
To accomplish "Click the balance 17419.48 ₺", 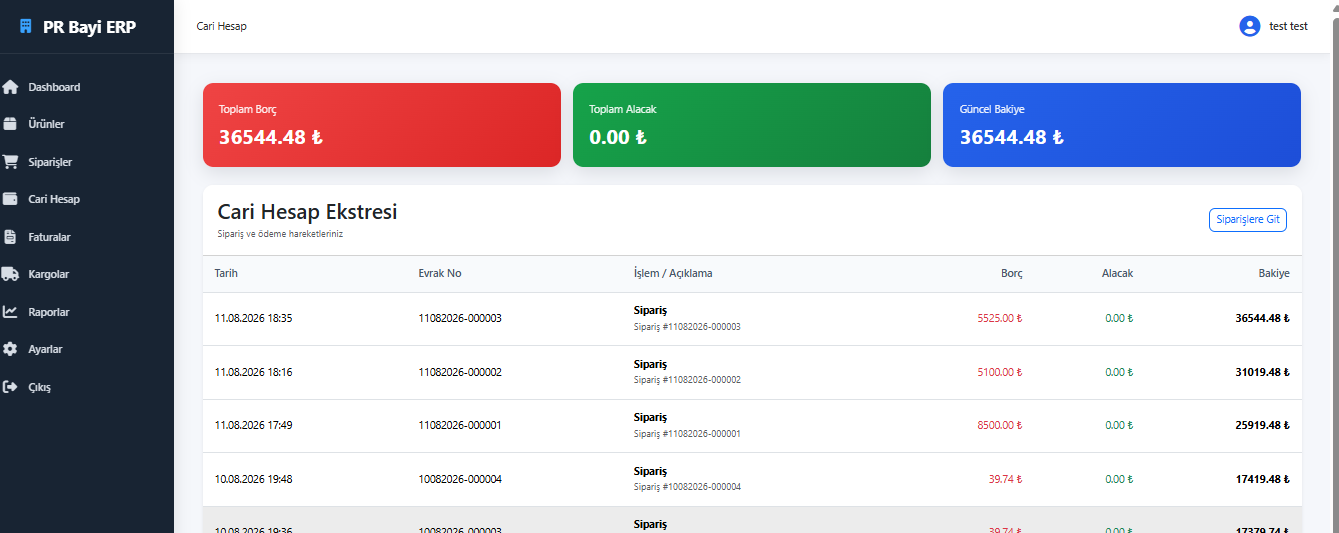I will [1262, 479].
